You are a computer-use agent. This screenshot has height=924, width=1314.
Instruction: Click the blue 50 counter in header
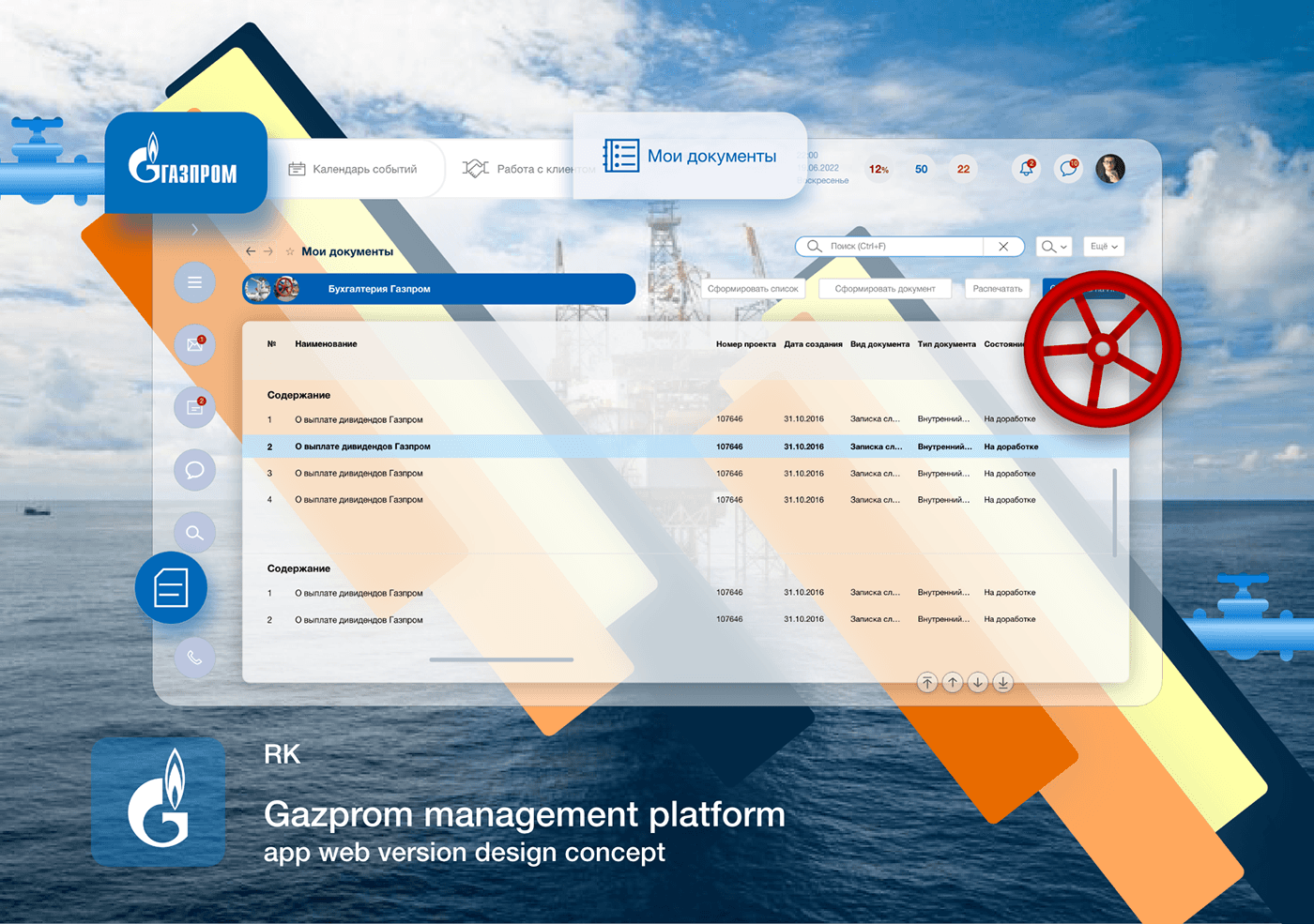[921, 169]
